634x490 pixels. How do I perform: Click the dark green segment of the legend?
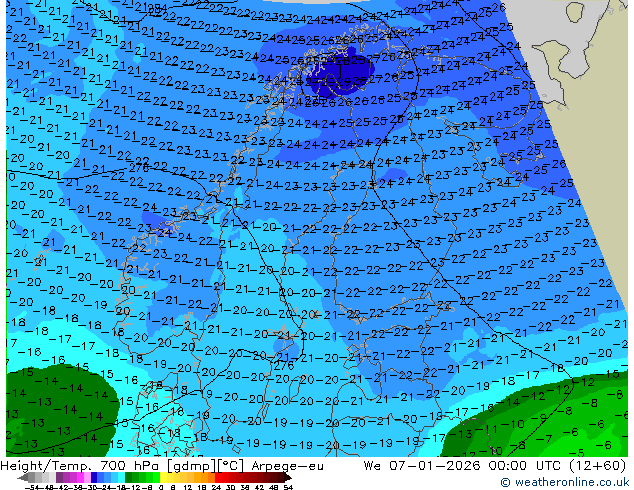coord(129,478)
